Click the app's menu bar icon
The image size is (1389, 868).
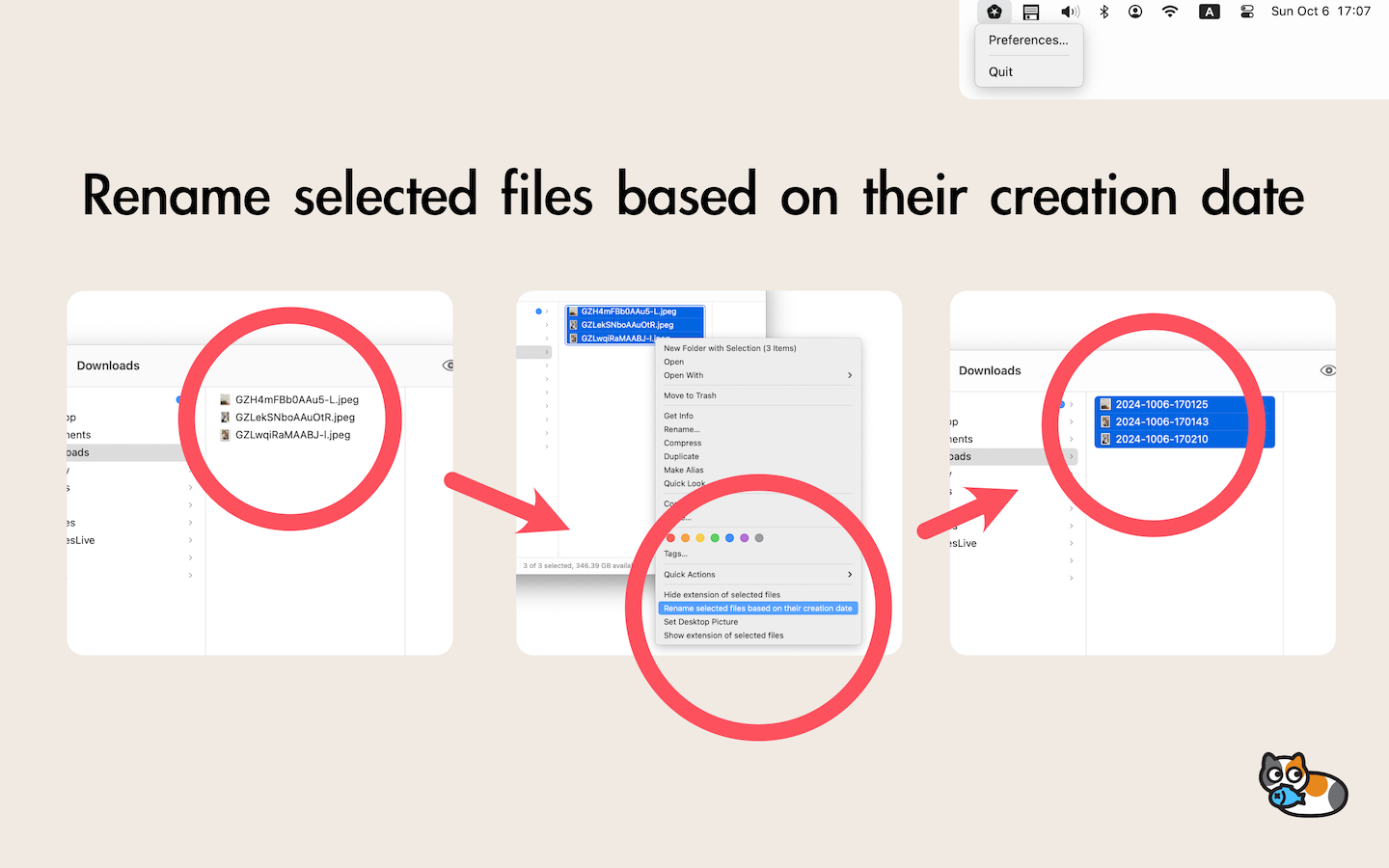[994, 12]
